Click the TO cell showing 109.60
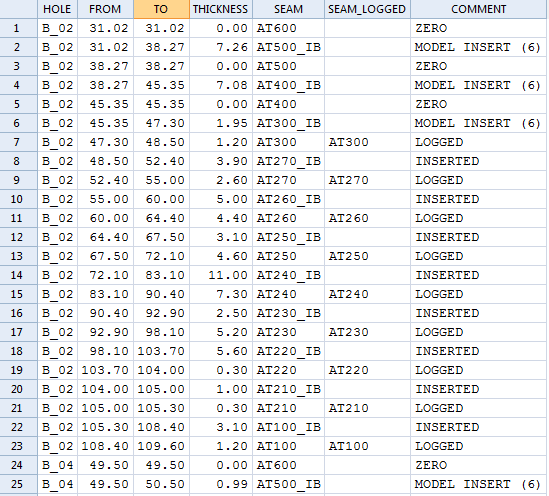Screen dimensions: 549x496 click(x=161, y=446)
